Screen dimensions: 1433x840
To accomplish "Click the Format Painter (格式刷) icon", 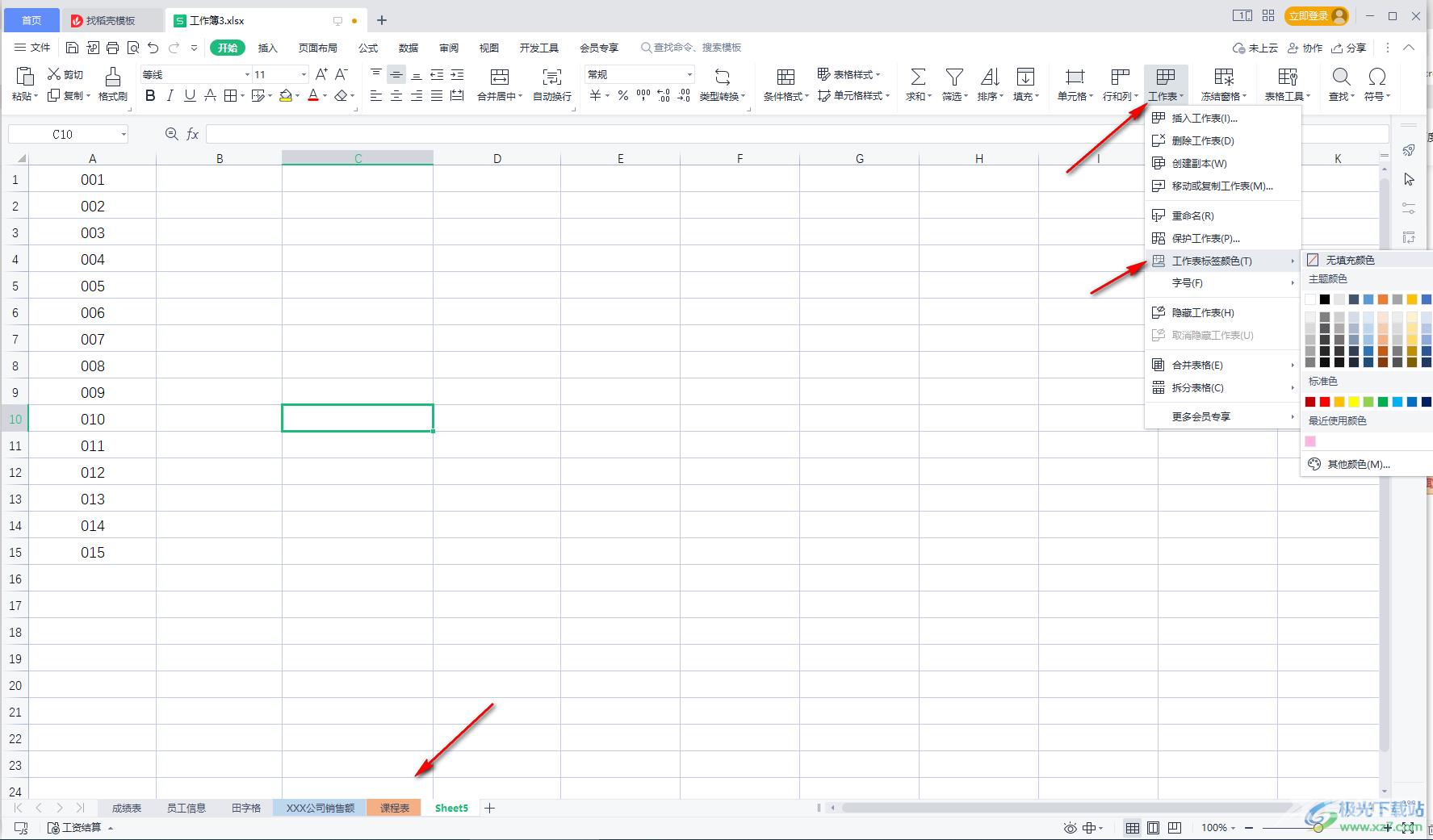I will [x=112, y=77].
